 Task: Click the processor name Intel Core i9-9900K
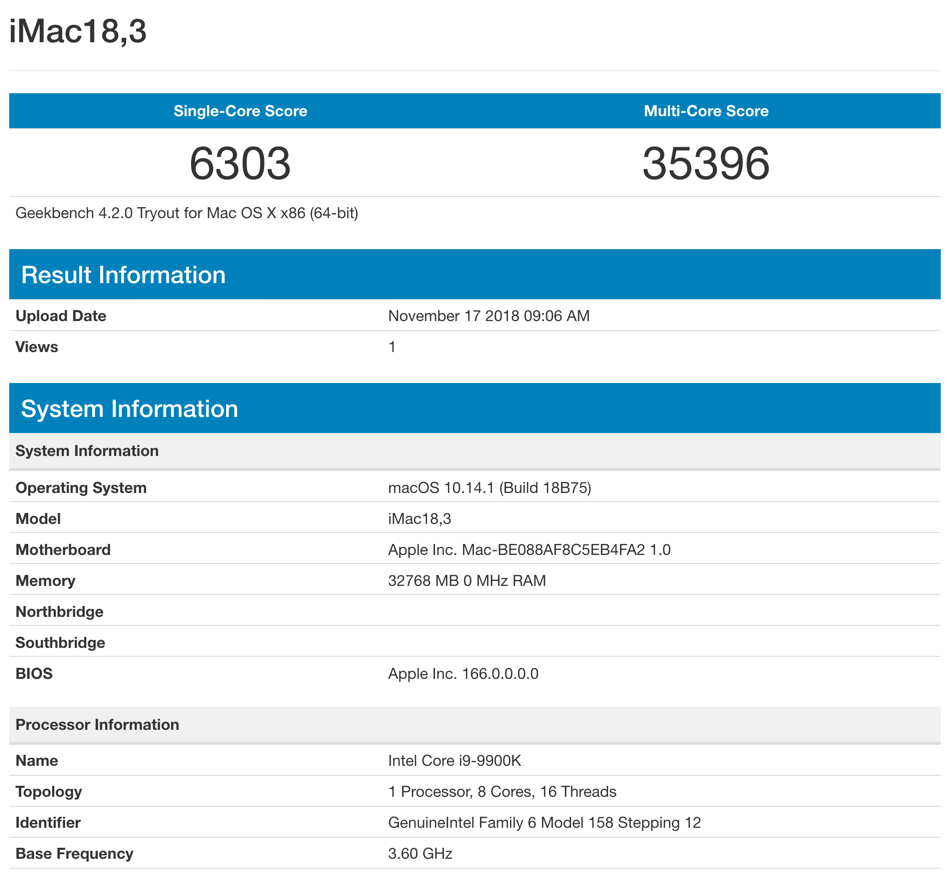[454, 761]
